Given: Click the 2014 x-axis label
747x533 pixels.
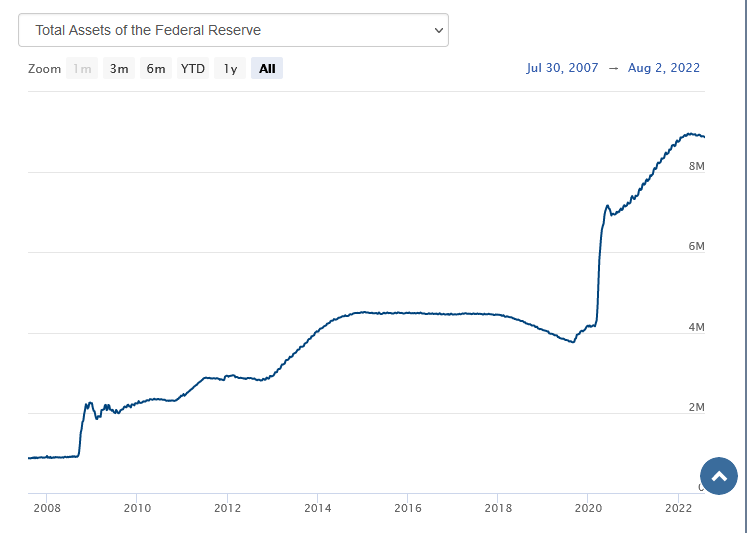Looking at the screenshot, I should pos(318,508).
